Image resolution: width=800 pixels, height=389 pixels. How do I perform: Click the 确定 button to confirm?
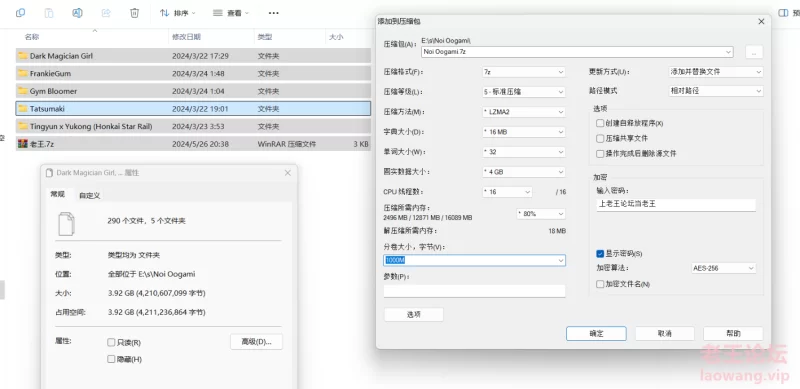click(x=596, y=333)
